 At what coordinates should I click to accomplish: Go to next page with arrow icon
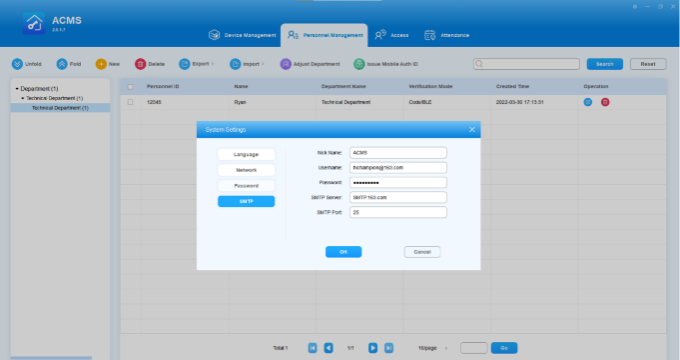(373, 348)
